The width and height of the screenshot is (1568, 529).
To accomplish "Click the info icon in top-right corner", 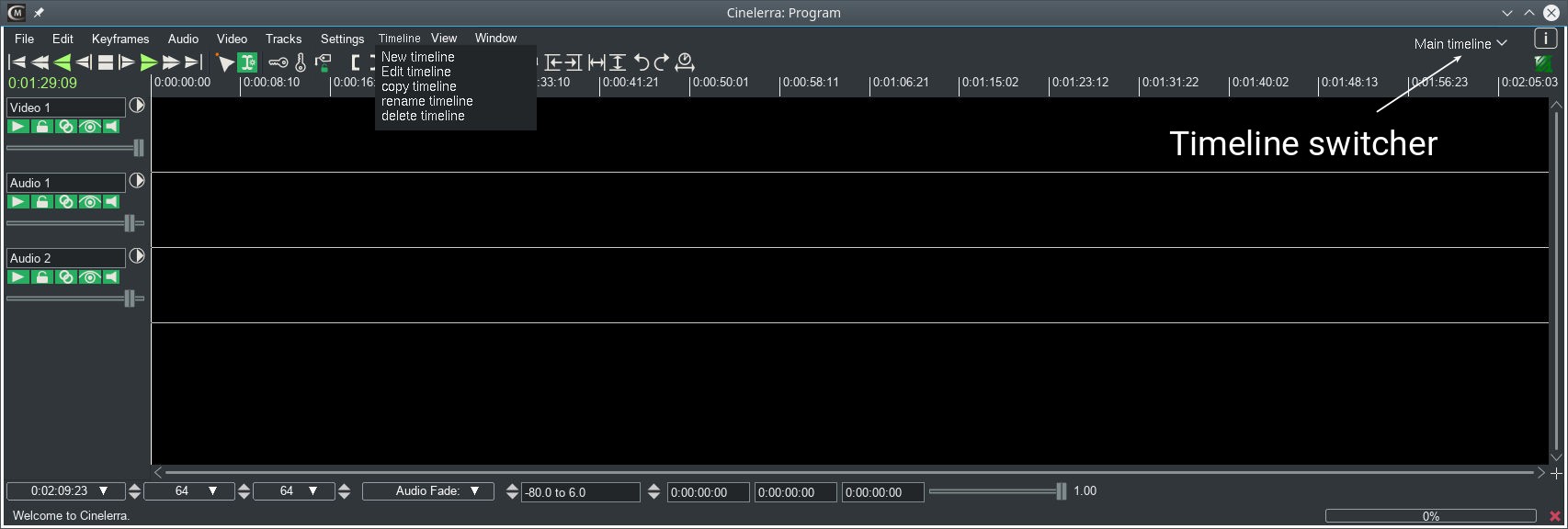I will point(1545,39).
